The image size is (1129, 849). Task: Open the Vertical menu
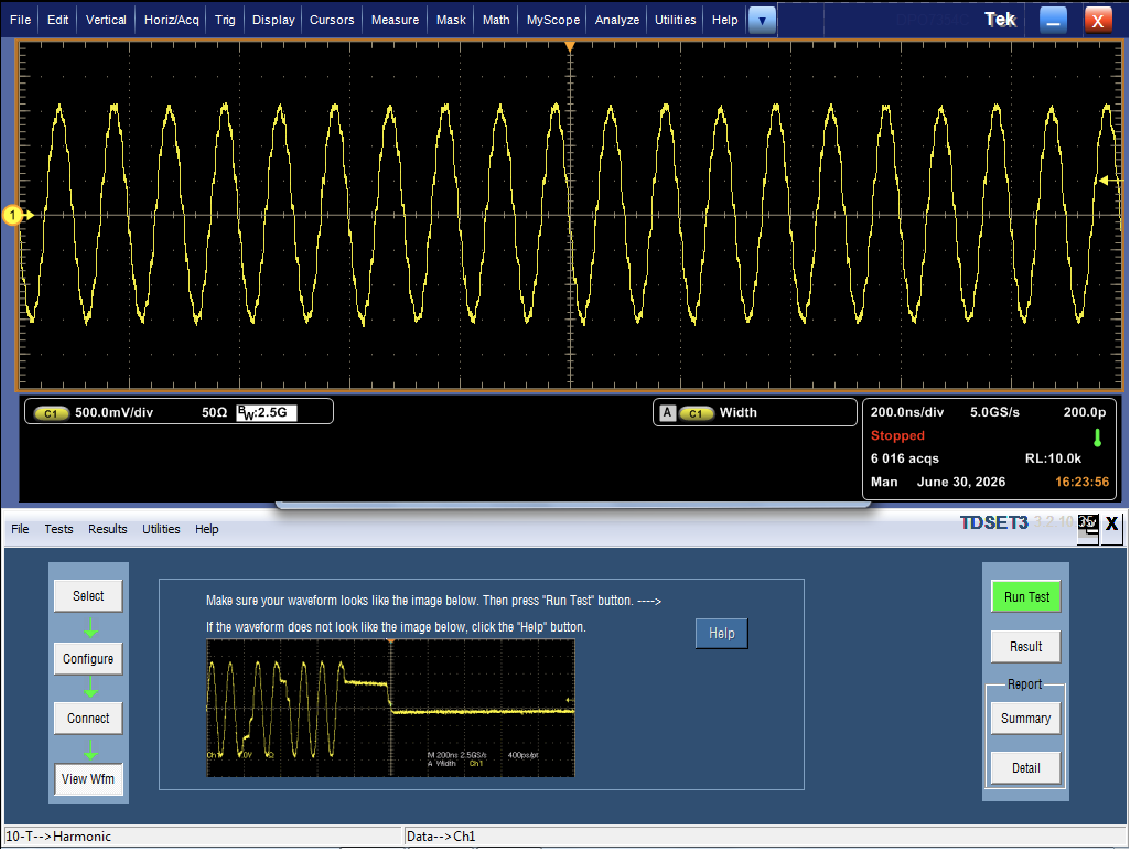click(x=106, y=20)
